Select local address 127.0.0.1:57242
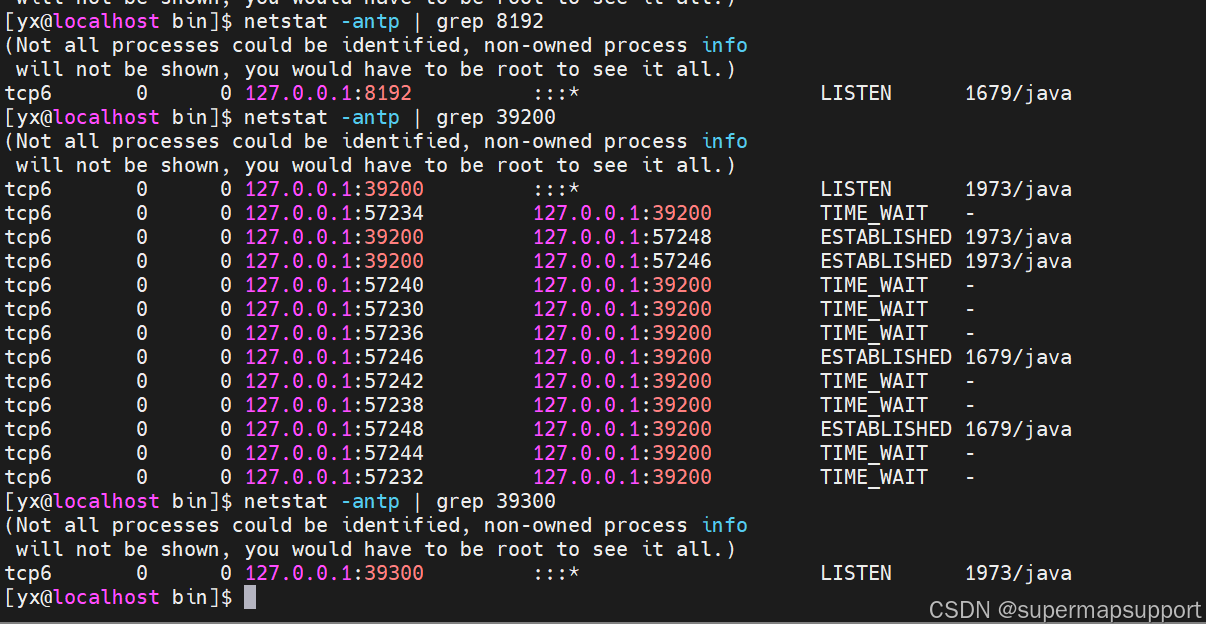1206x630 pixels. 334,381
